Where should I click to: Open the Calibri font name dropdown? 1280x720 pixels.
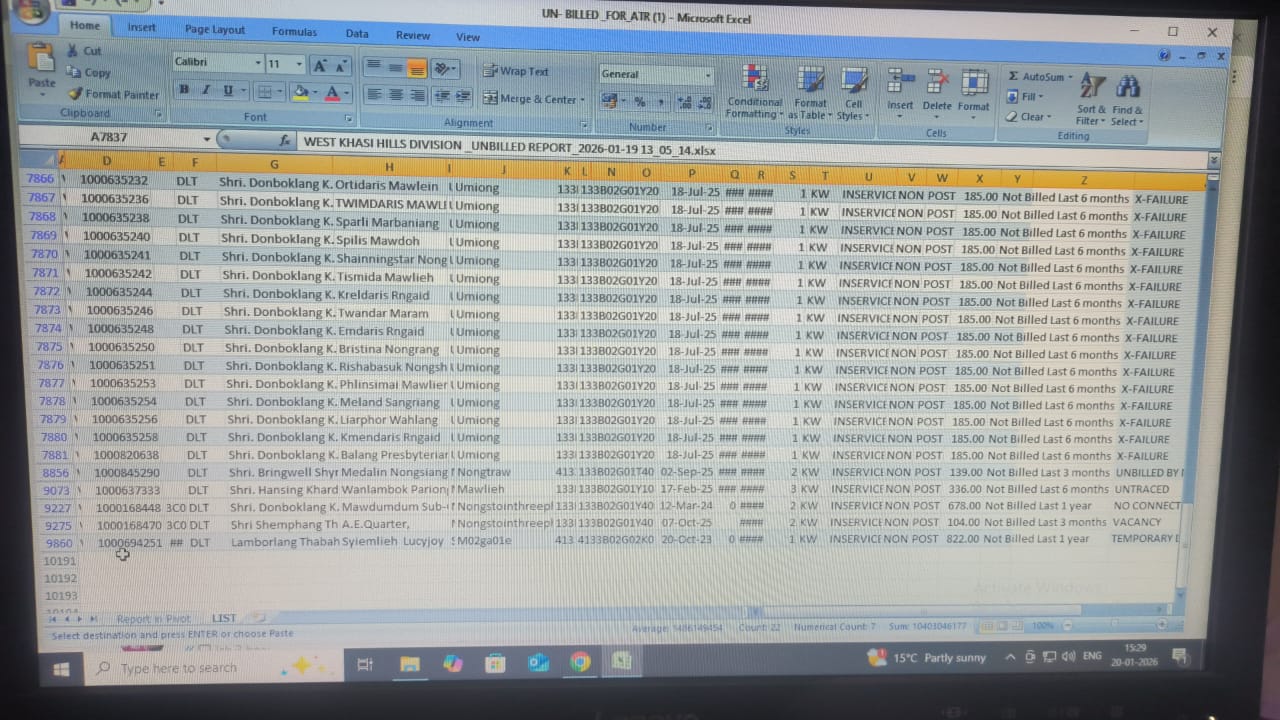[259, 63]
